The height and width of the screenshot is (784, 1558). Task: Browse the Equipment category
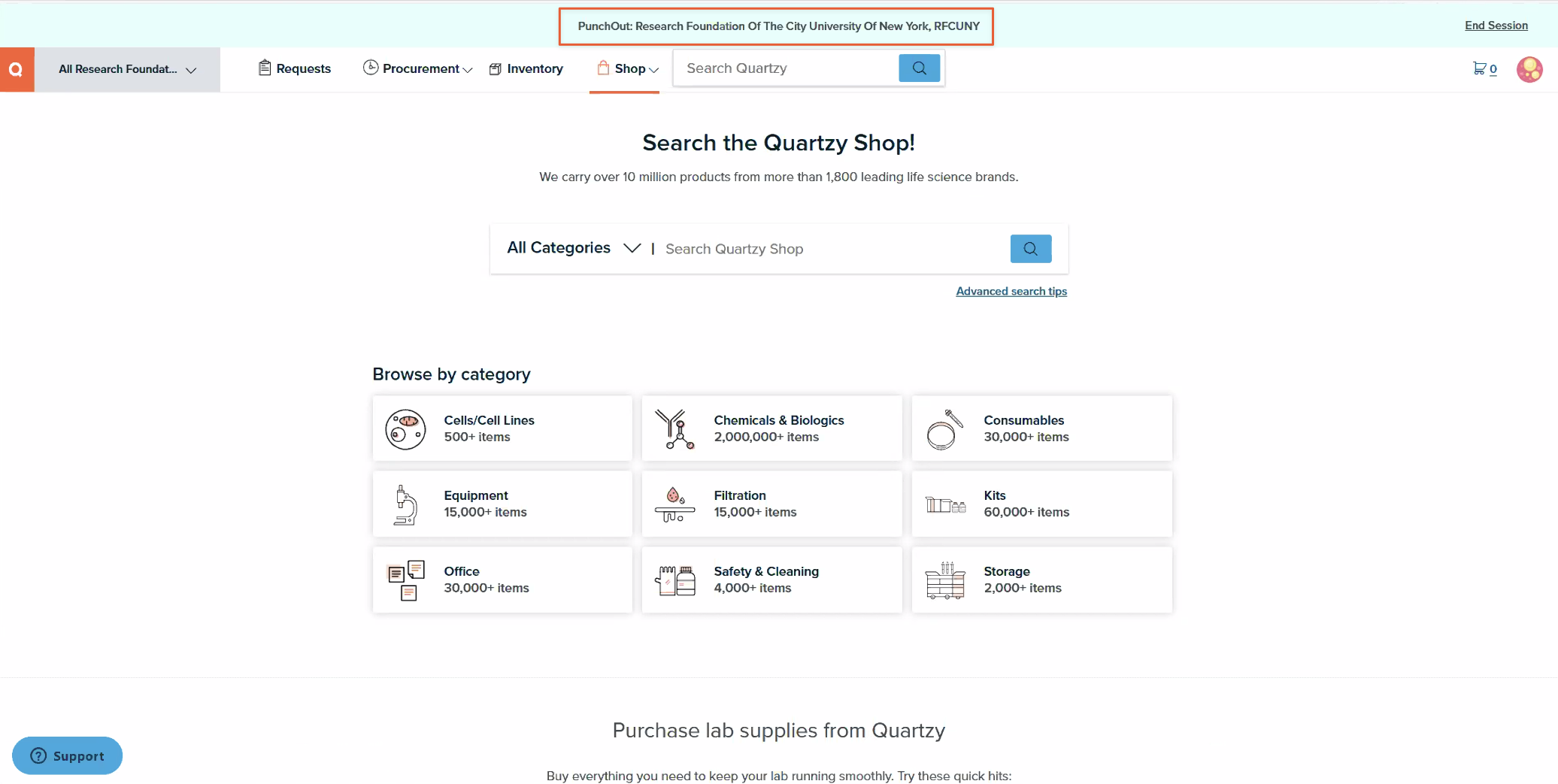coord(502,504)
